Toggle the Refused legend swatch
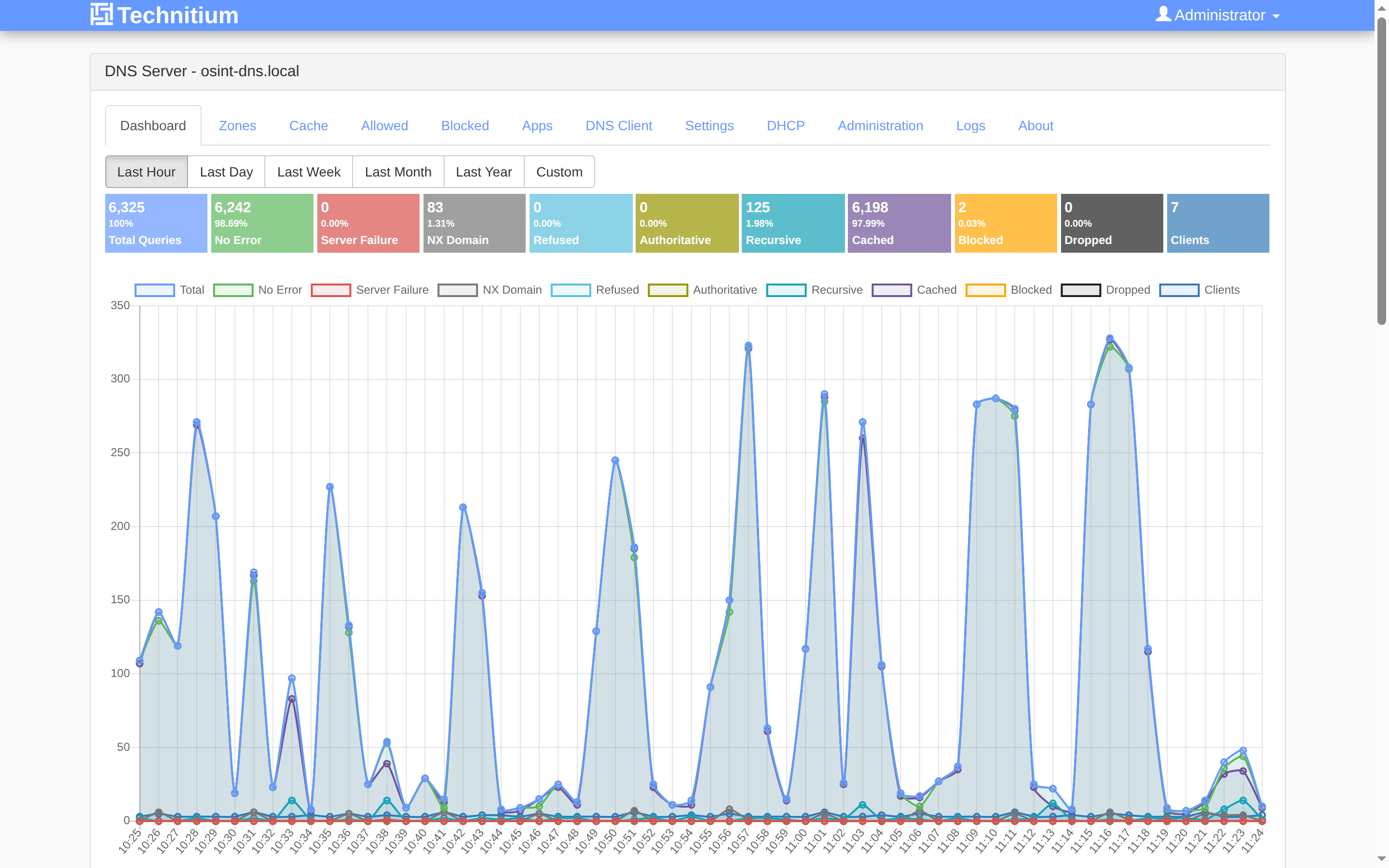Screen dimensions: 1389x868 571,290
